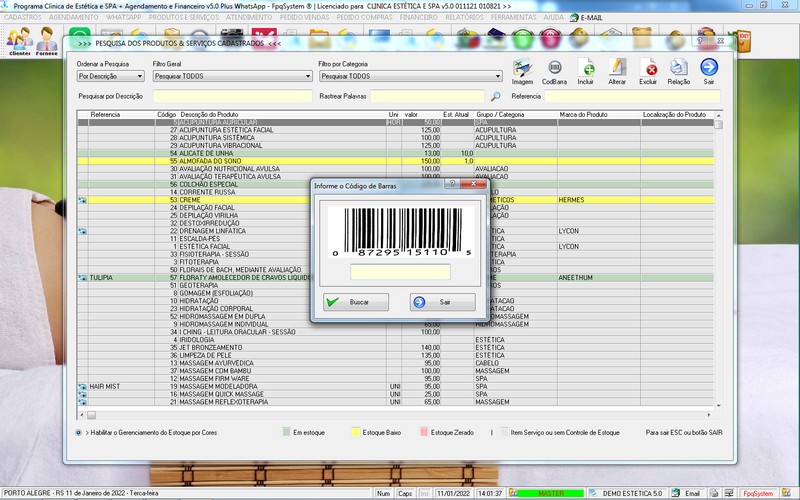This screenshot has width=800, height=500.
Task: Click image icon on DRENAGEM LINFÁTICA row
Action: tap(82, 231)
